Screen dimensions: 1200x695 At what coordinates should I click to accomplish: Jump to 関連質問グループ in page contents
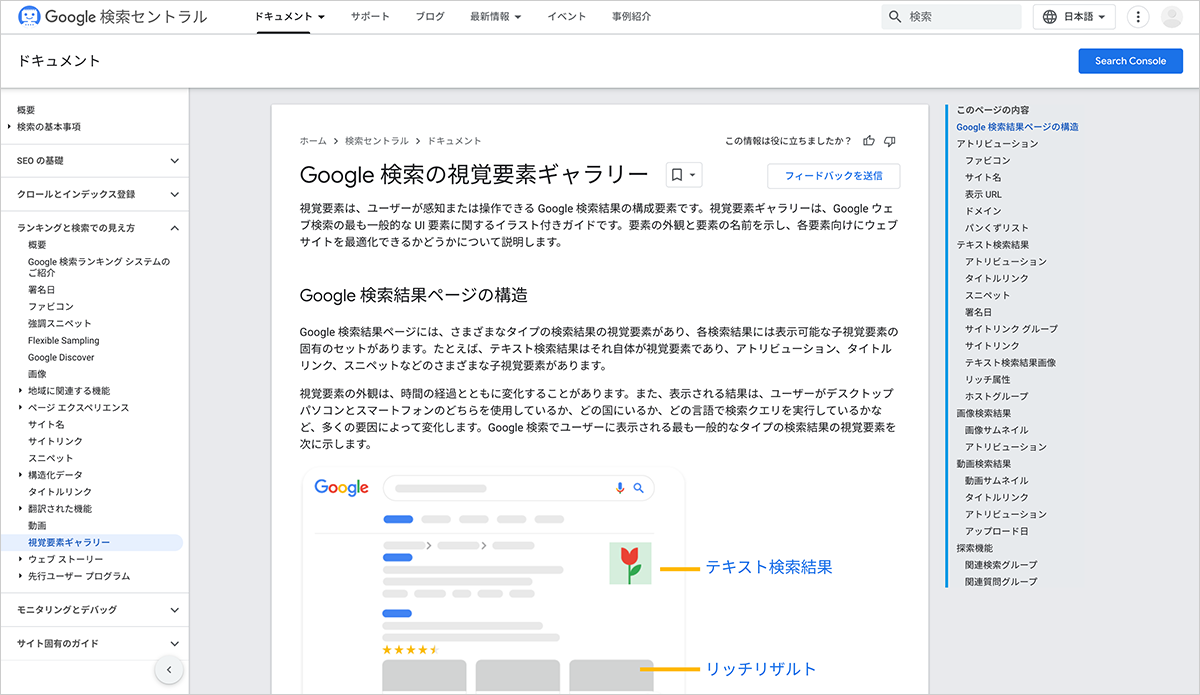pyautogui.click(x=1001, y=581)
